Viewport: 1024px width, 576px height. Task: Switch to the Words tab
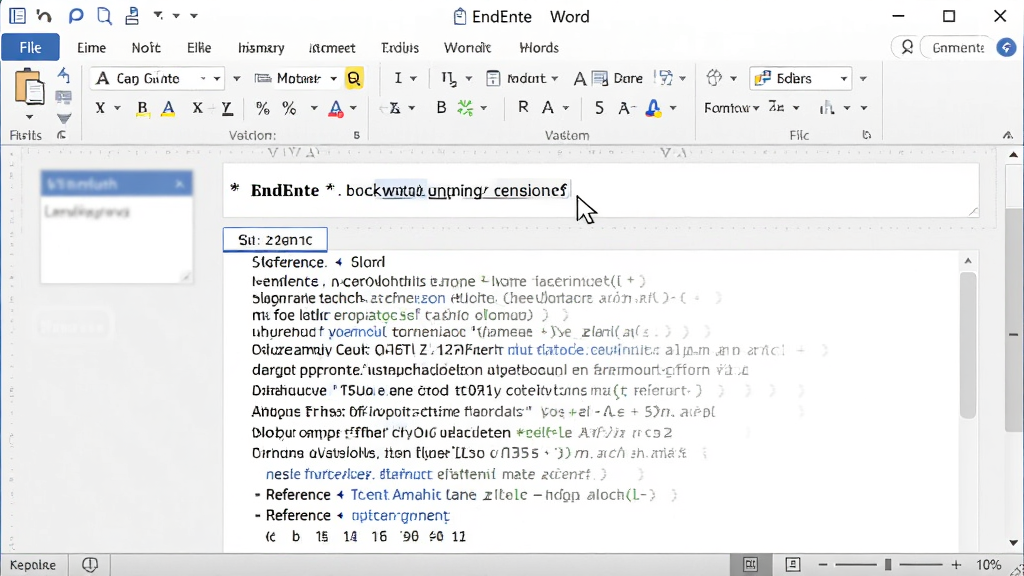point(539,48)
